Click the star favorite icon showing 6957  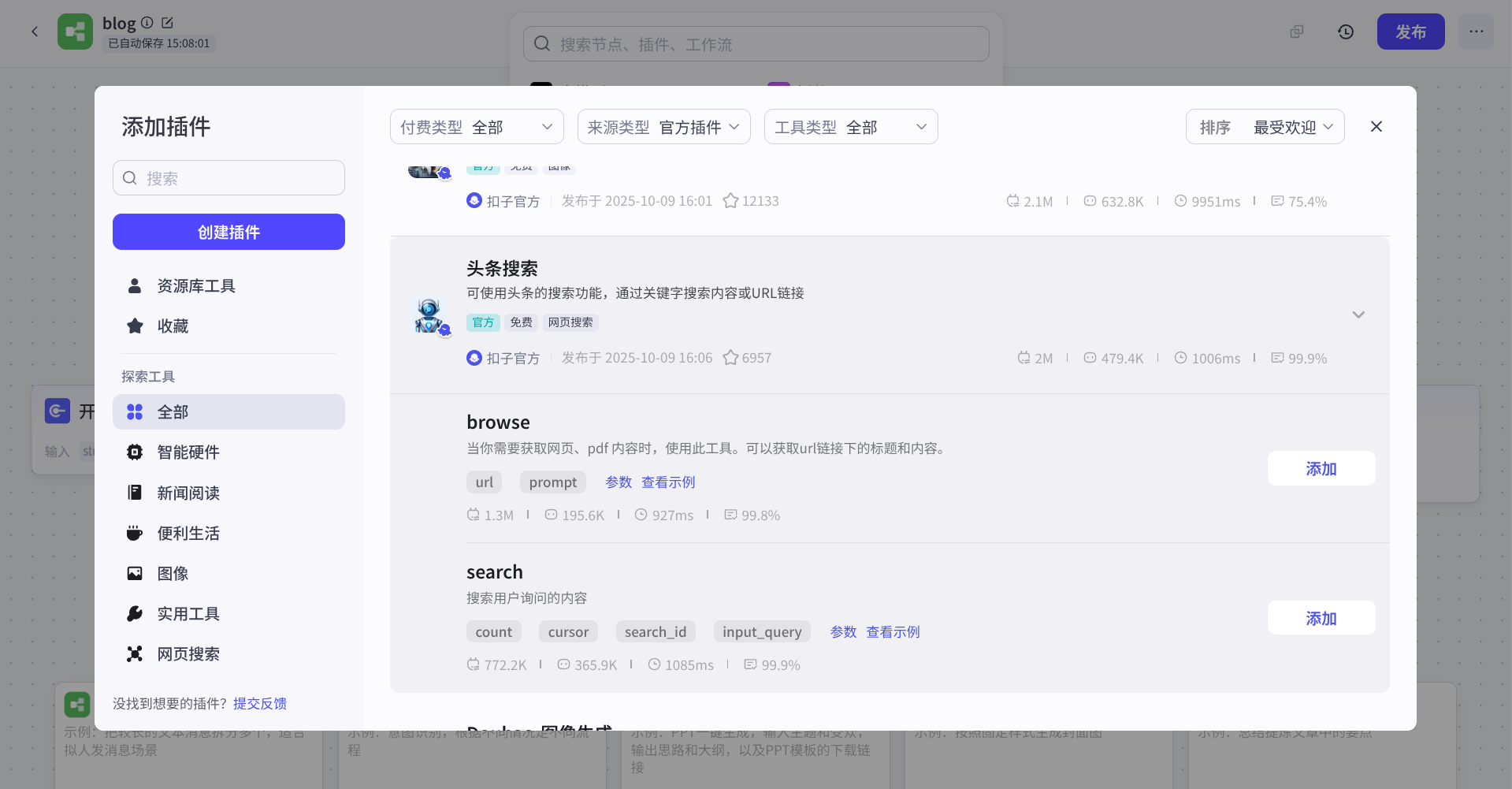pyautogui.click(x=730, y=358)
